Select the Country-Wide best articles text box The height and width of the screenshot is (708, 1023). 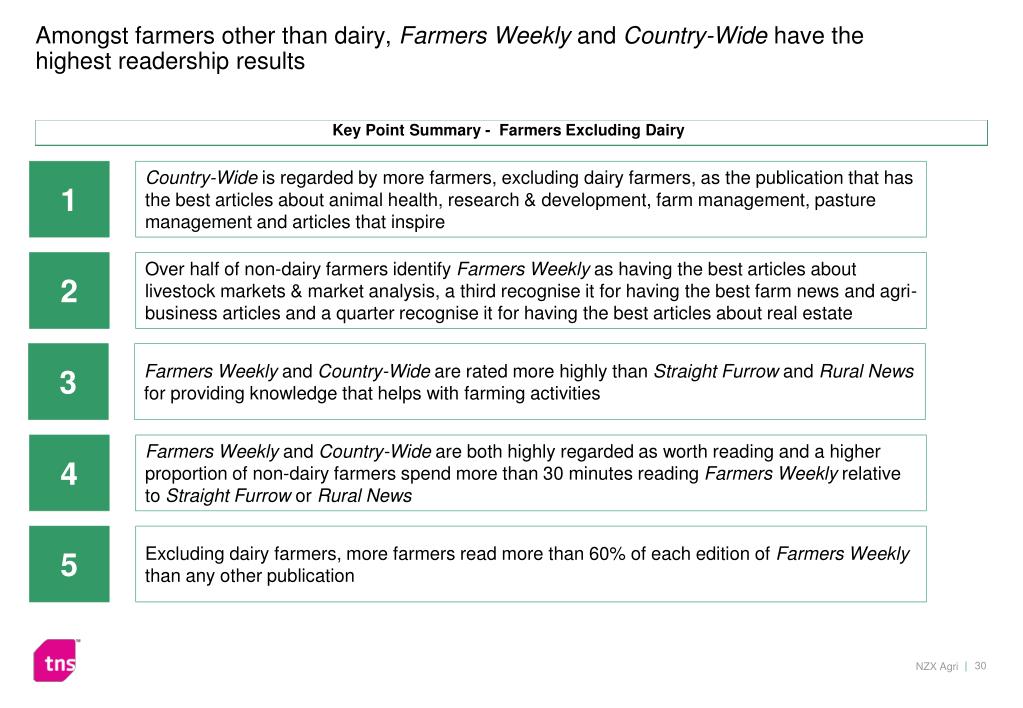530,199
